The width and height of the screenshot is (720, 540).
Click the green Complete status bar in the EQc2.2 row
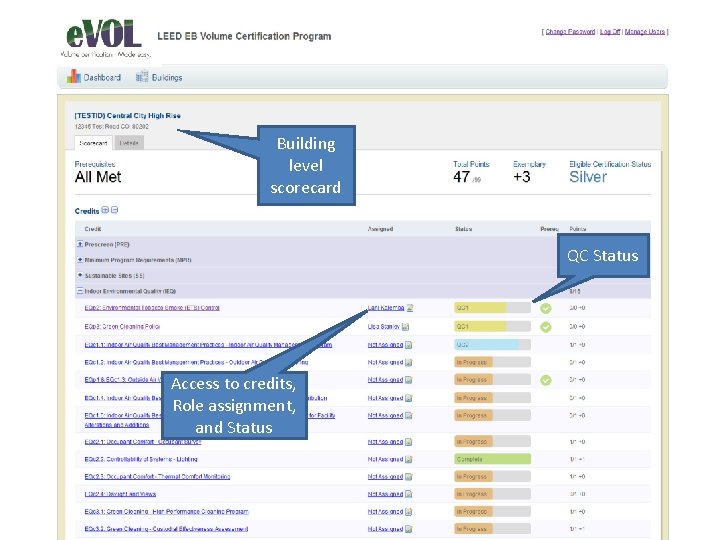click(x=492, y=459)
